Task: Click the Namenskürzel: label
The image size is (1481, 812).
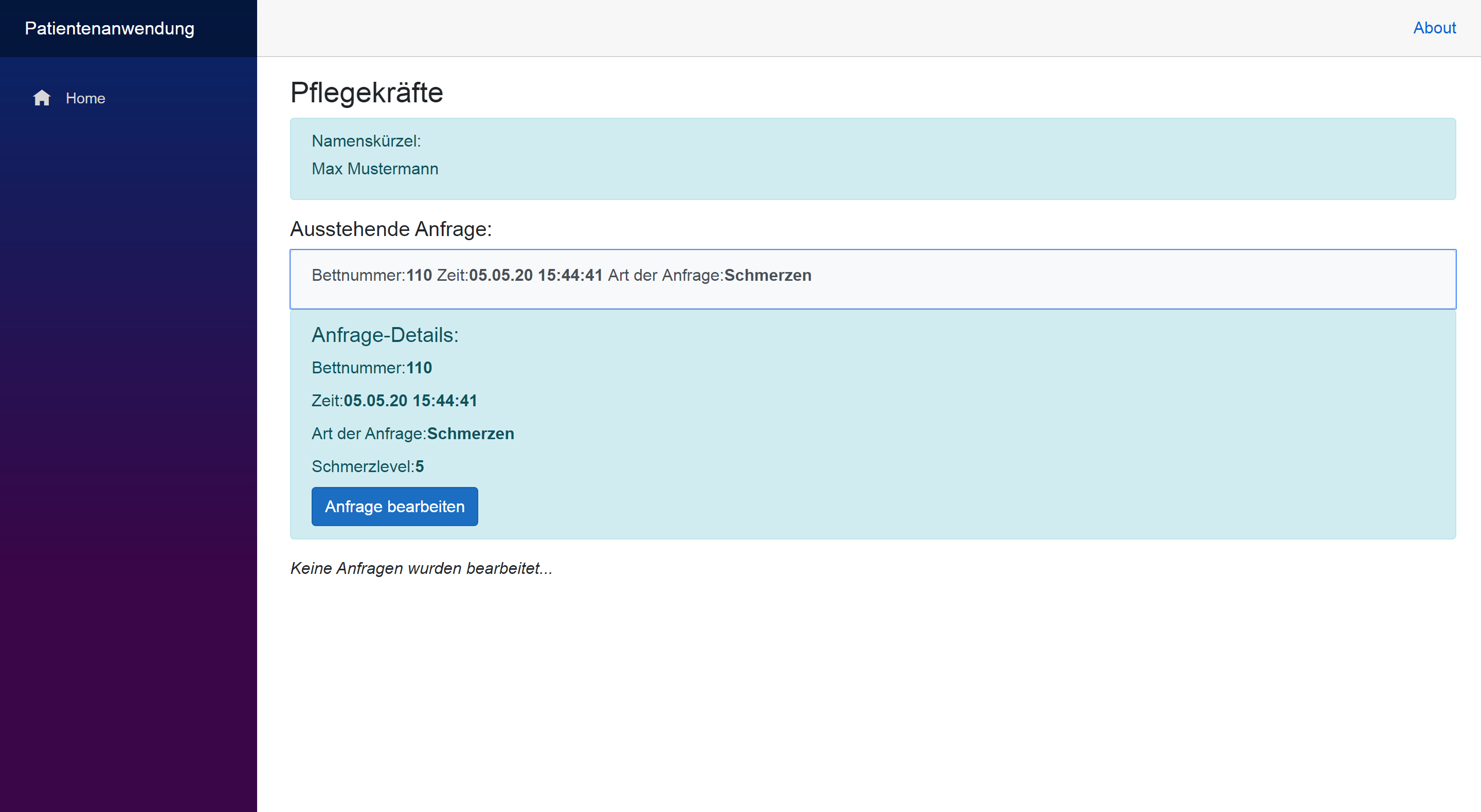Action: 366,141
